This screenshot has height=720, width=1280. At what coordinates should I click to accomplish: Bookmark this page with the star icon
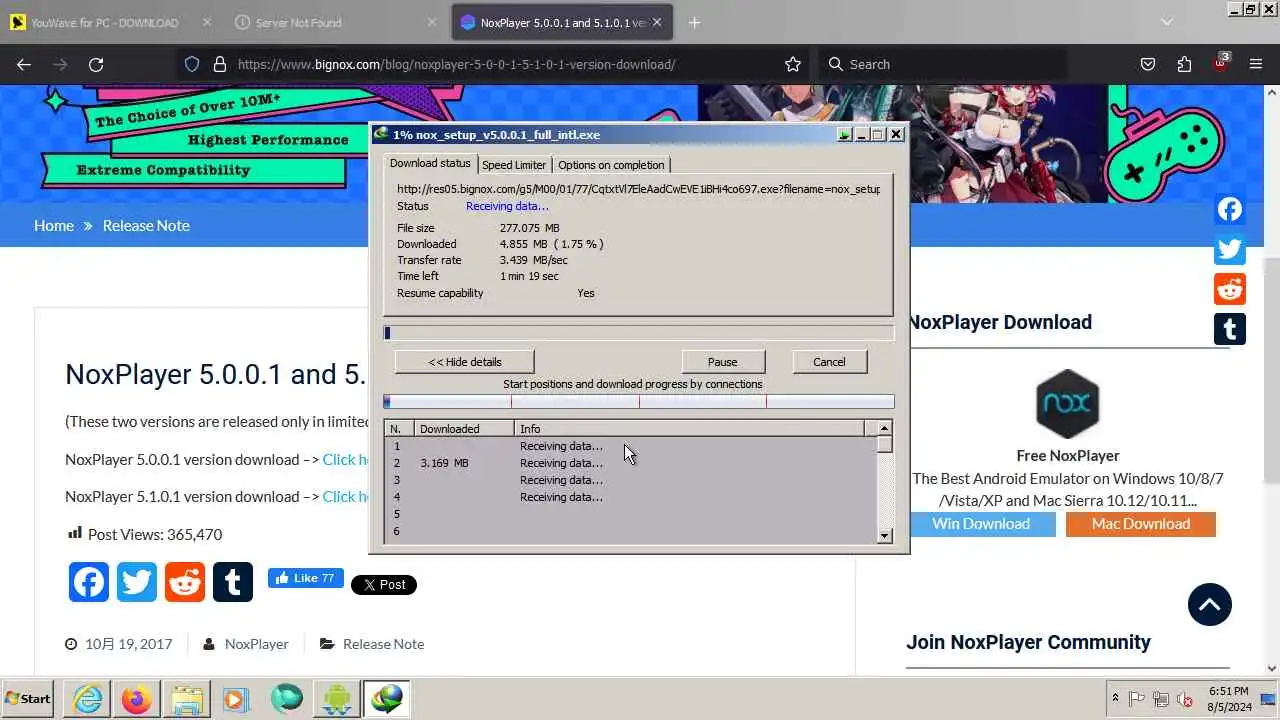(793, 64)
